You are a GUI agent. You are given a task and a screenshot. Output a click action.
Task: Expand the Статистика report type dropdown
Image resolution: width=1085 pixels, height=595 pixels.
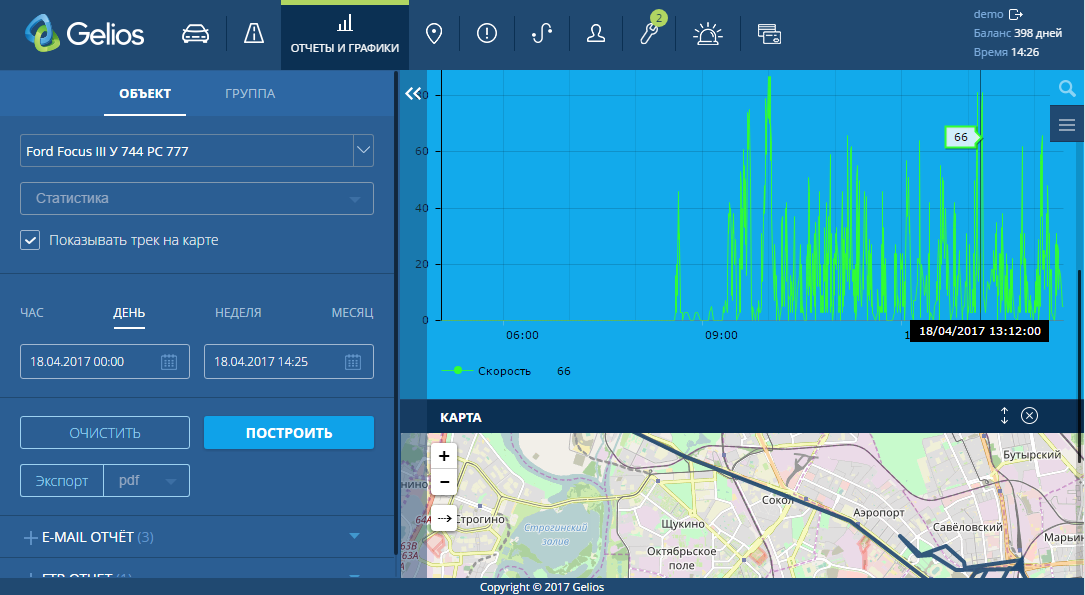(197, 198)
